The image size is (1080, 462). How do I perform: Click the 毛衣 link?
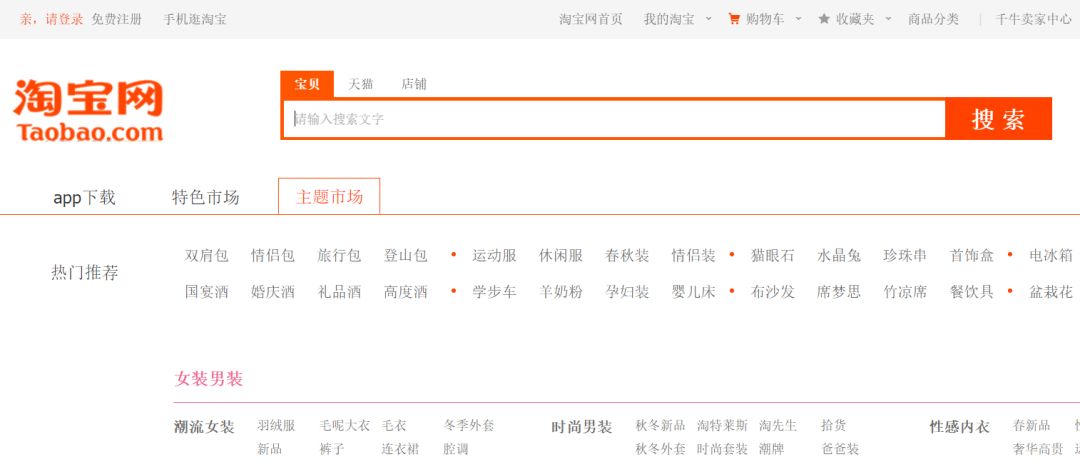coord(394,426)
